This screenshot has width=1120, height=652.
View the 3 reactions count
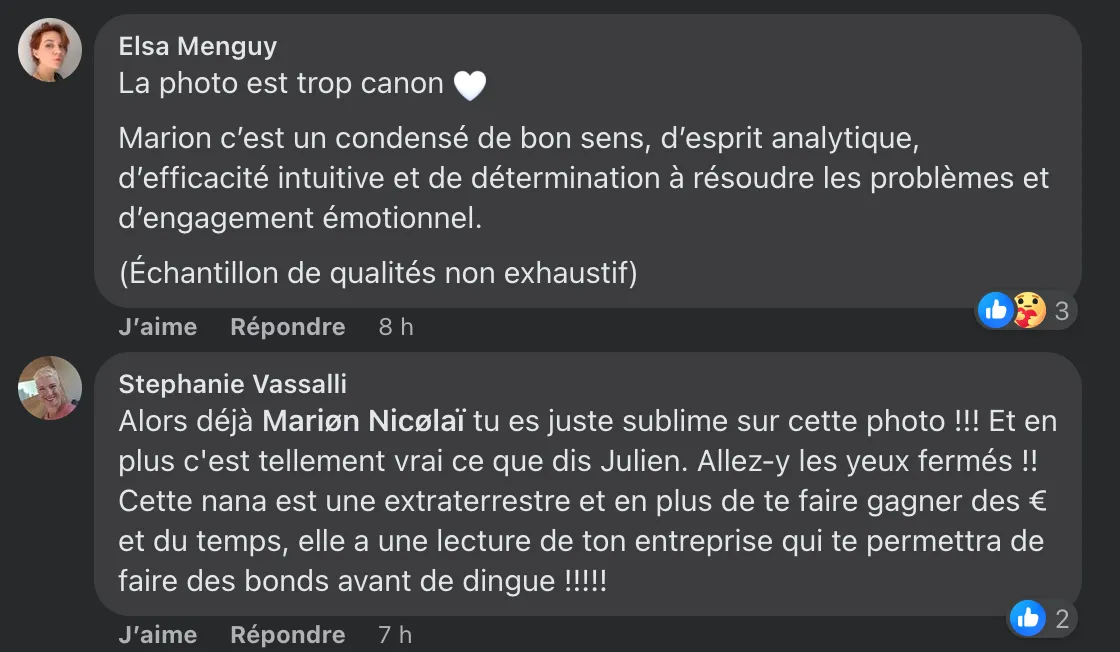pos(1061,311)
